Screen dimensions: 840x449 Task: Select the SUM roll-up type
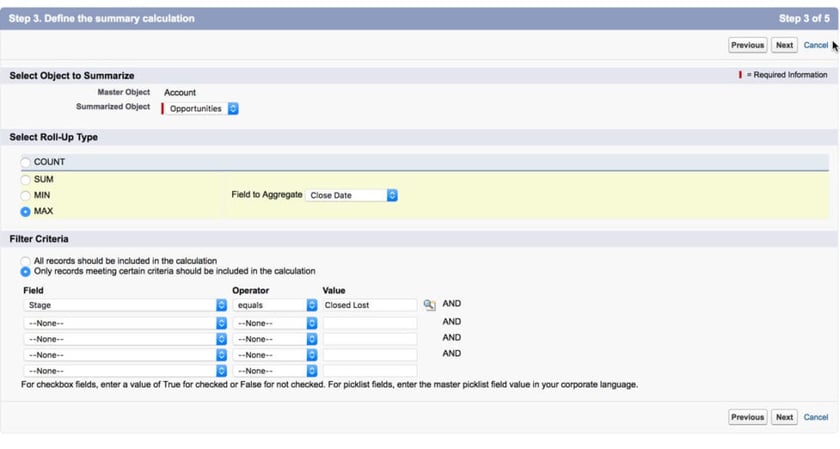tap(25, 179)
